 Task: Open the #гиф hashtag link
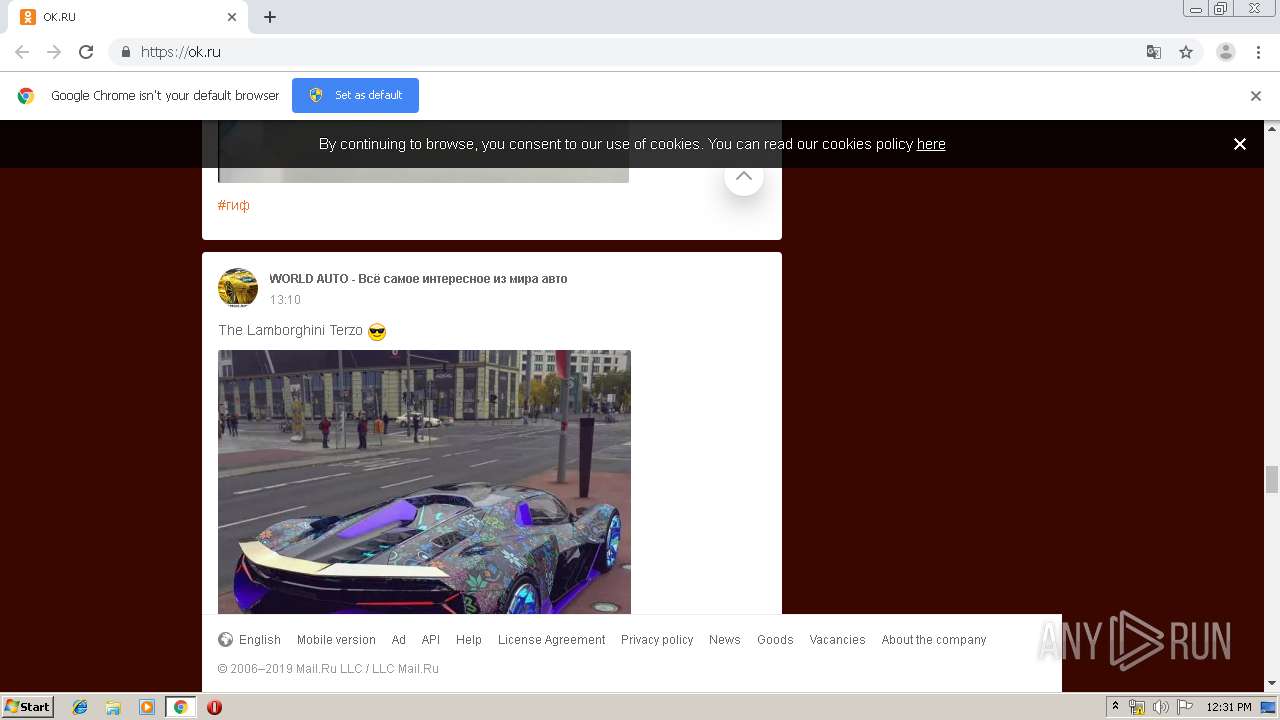(x=234, y=205)
